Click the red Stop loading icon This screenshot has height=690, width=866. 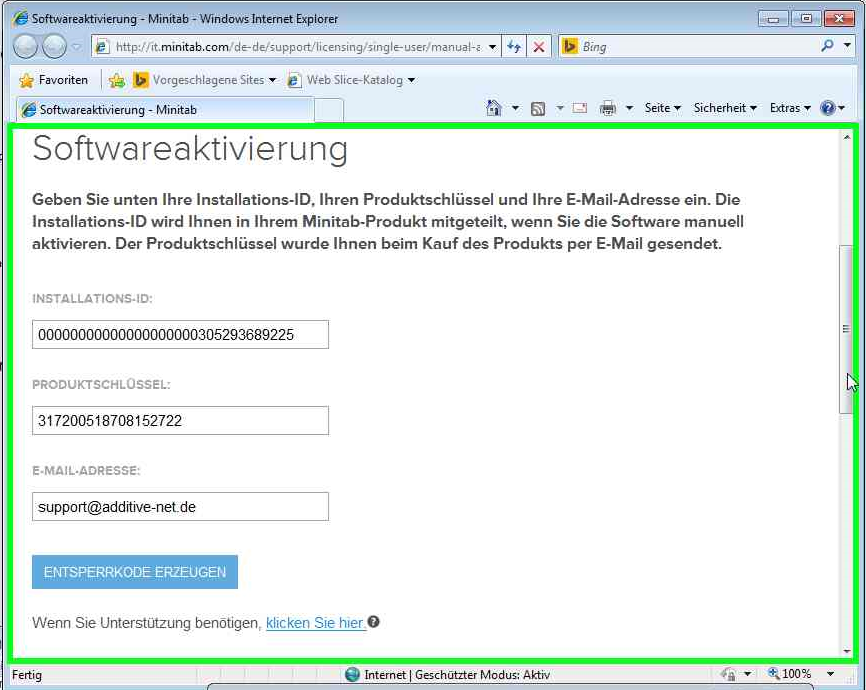tap(539, 47)
